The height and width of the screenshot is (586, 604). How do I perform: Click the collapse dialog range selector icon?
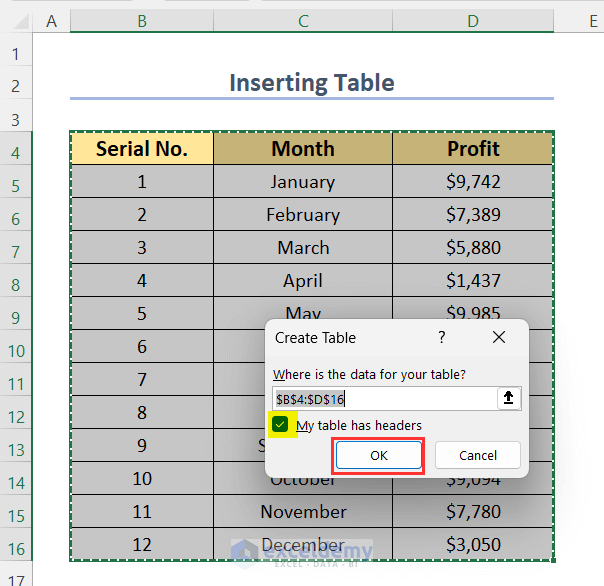coord(508,398)
